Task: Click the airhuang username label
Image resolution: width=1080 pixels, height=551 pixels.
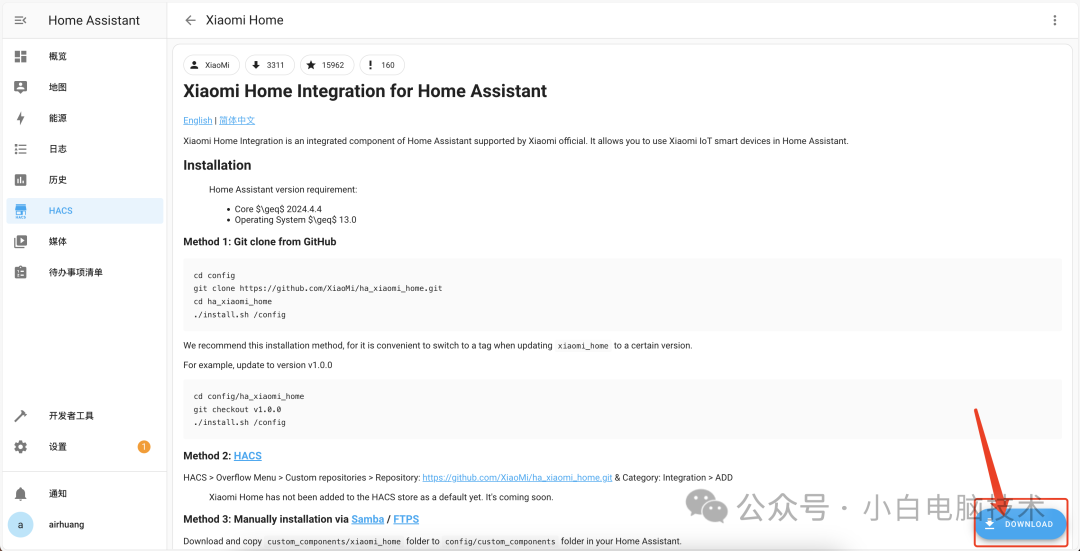Action: coord(67,525)
